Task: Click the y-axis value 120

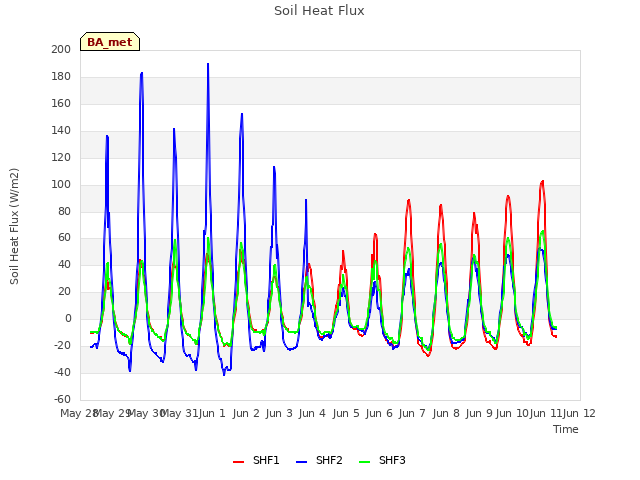Action: pyautogui.click(x=61, y=157)
